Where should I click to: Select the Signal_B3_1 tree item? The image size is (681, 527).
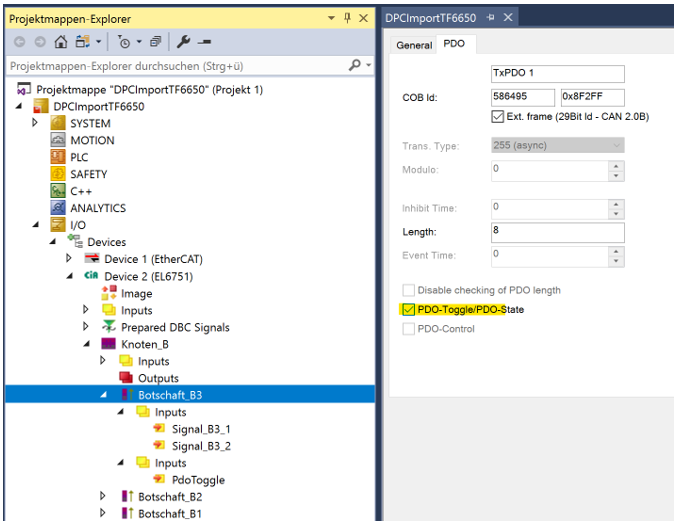(201, 429)
